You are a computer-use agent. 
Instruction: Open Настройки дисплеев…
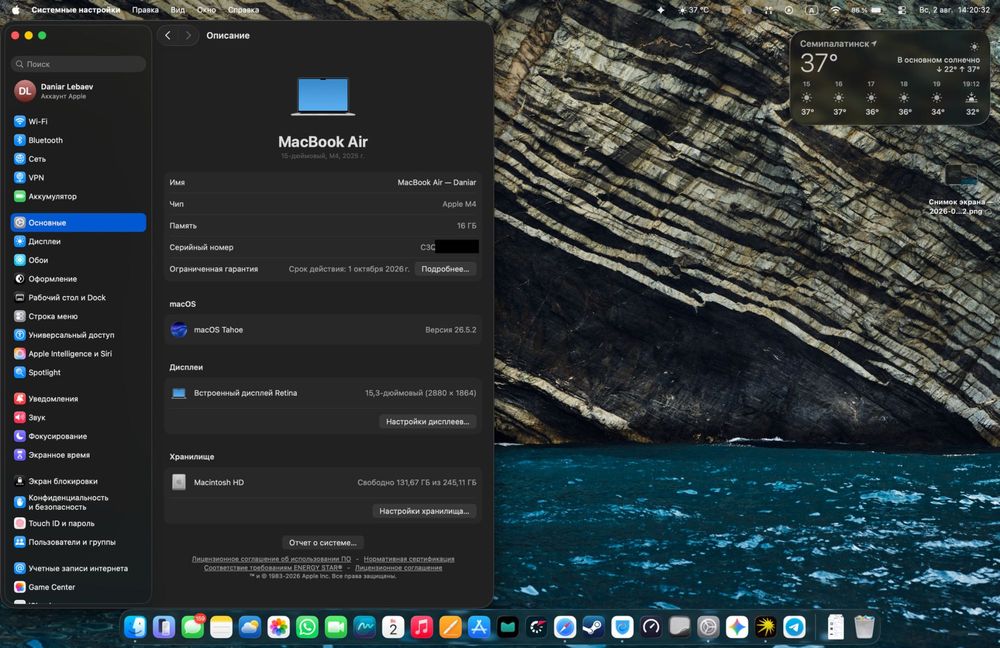[x=427, y=422]
